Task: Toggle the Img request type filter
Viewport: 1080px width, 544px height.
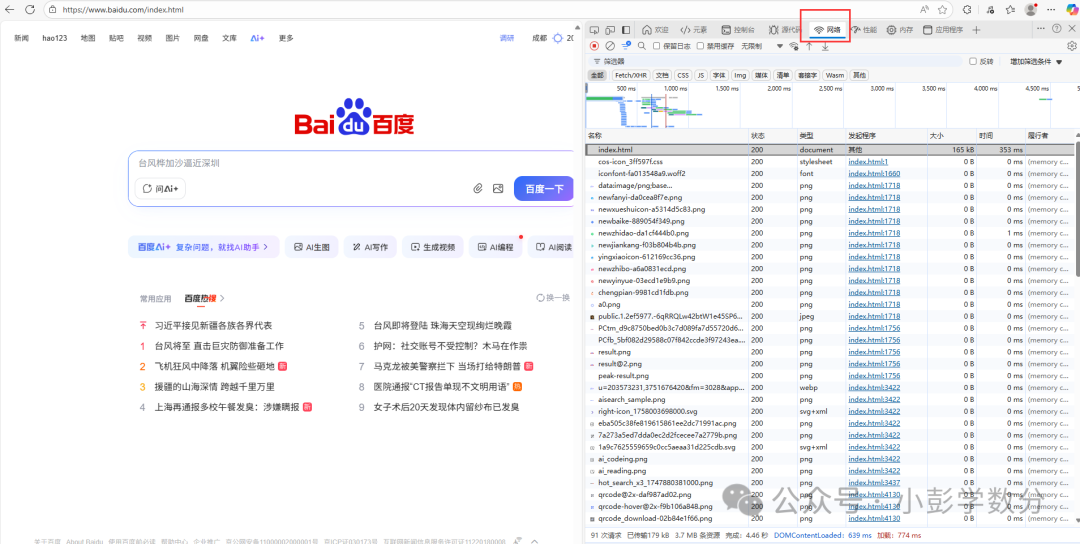Action: [x=740, y=75]
